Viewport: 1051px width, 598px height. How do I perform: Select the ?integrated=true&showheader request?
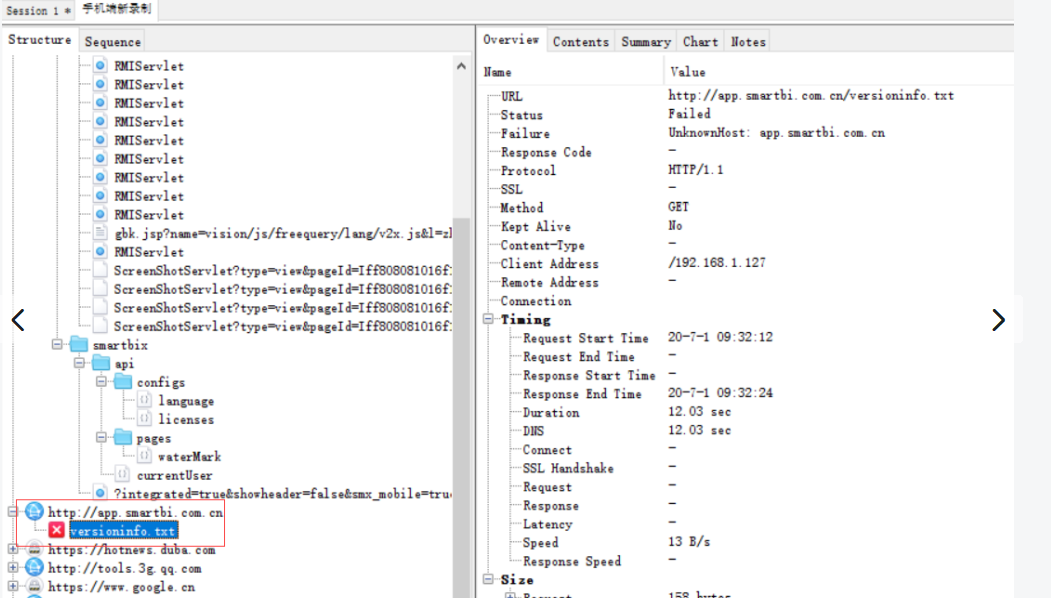coord(282,494)
